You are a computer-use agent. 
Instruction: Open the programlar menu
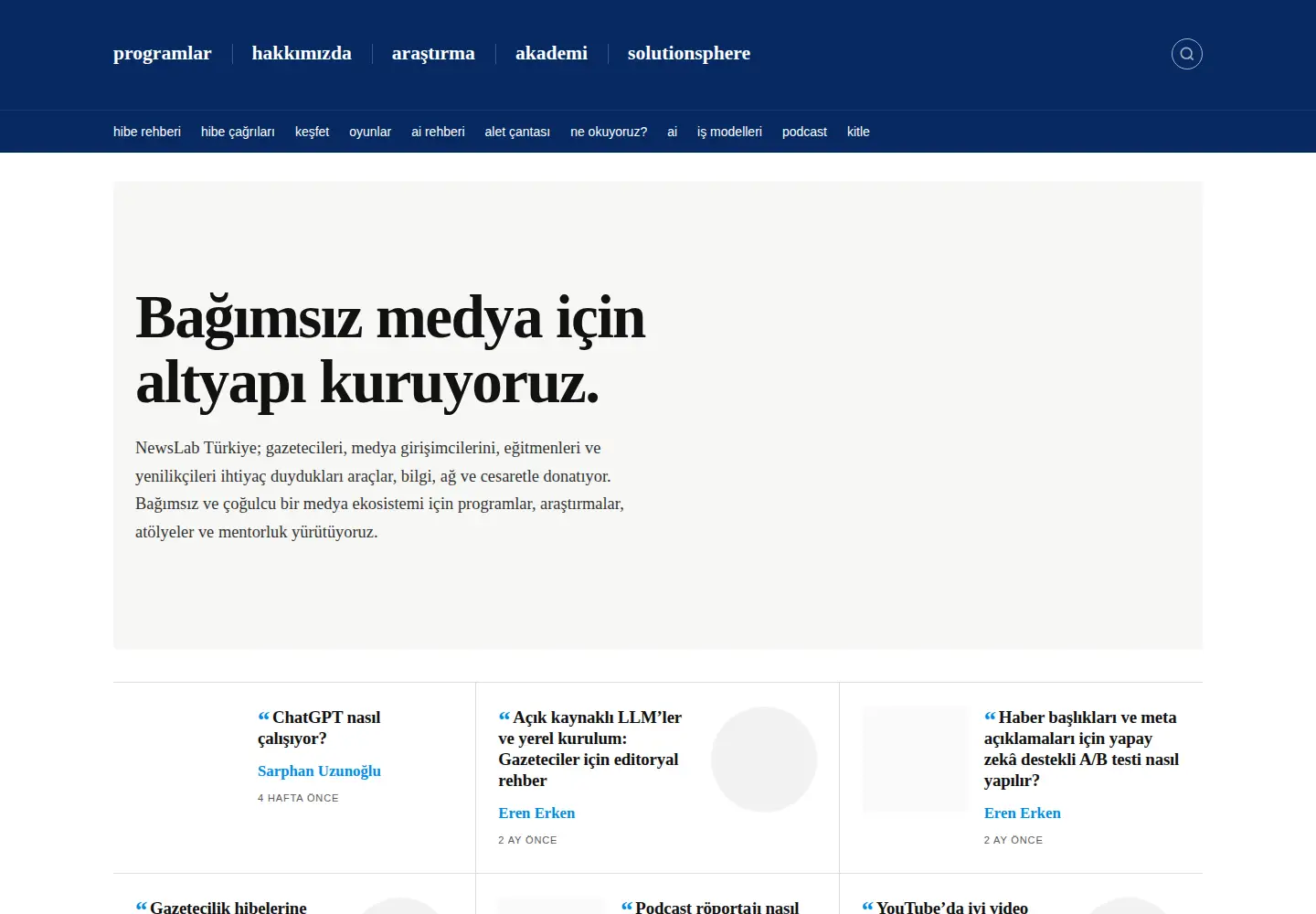(x=162, y=53)
